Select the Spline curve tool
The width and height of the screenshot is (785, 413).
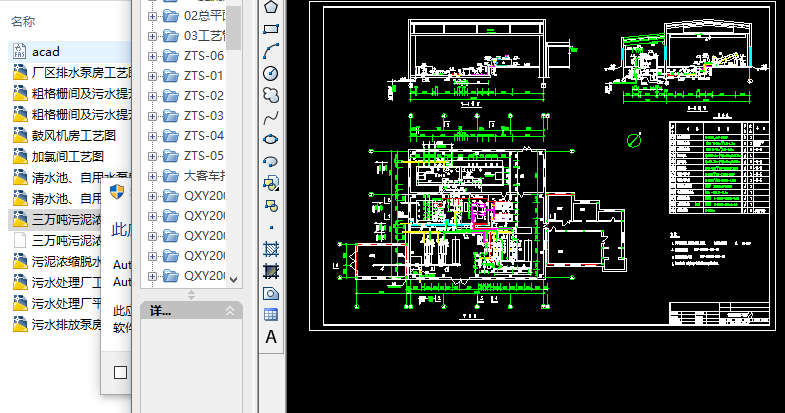[271, 118]
